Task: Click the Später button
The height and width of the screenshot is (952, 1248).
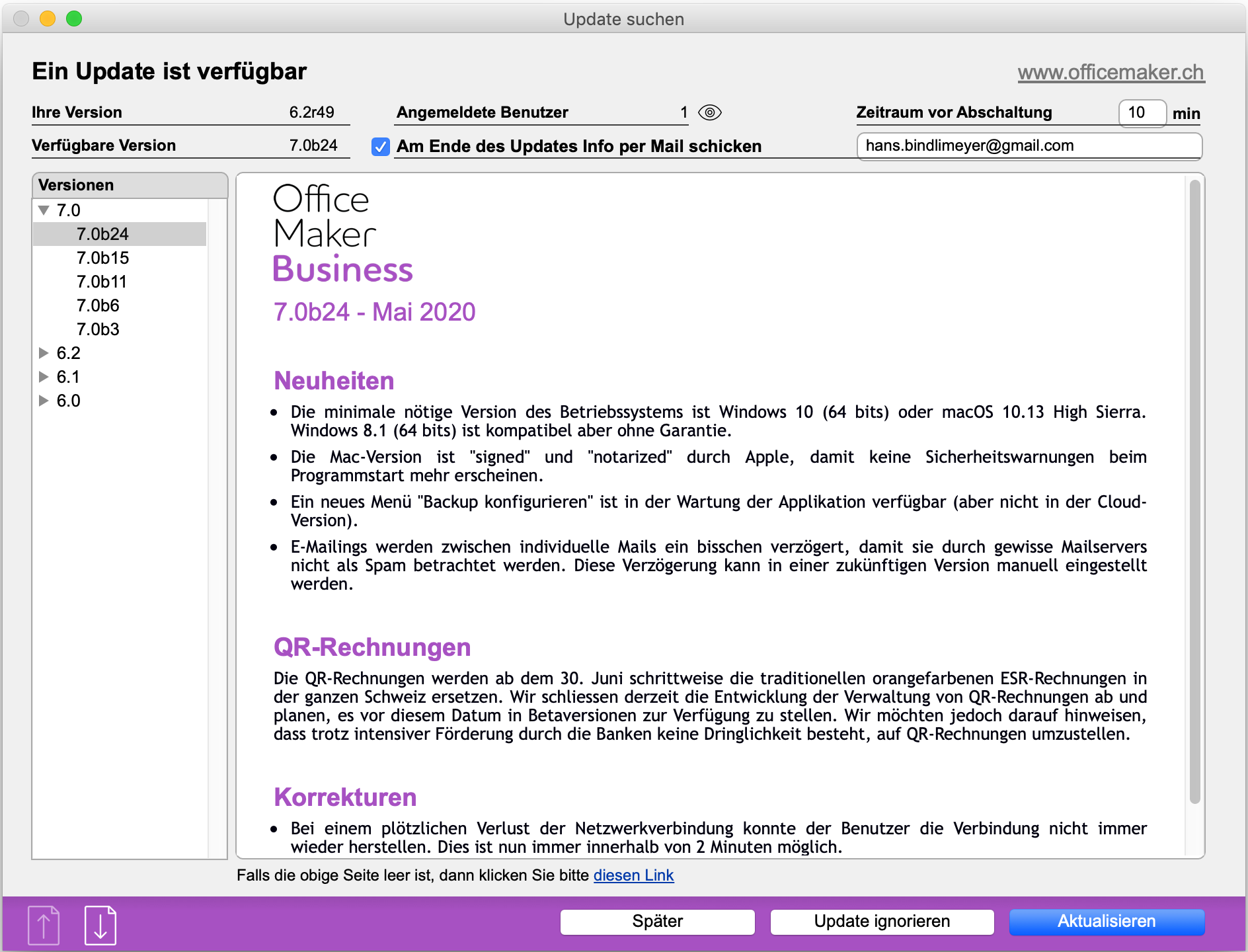Action: 658,922
